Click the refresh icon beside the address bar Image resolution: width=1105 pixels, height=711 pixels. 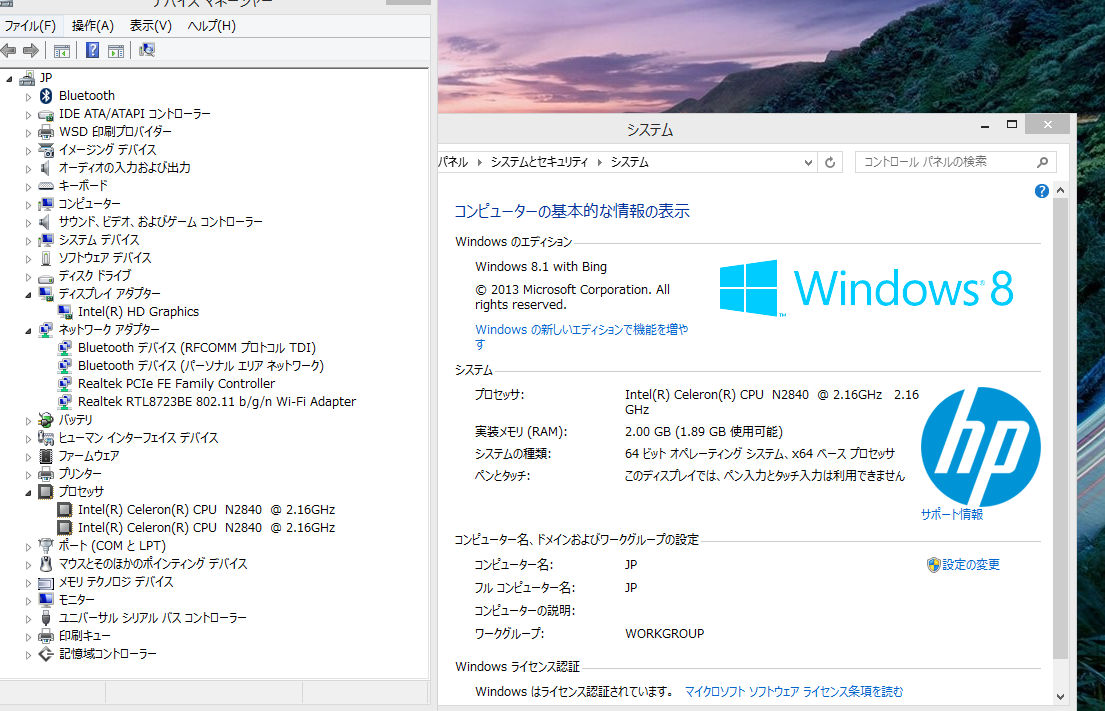(830, 163)
